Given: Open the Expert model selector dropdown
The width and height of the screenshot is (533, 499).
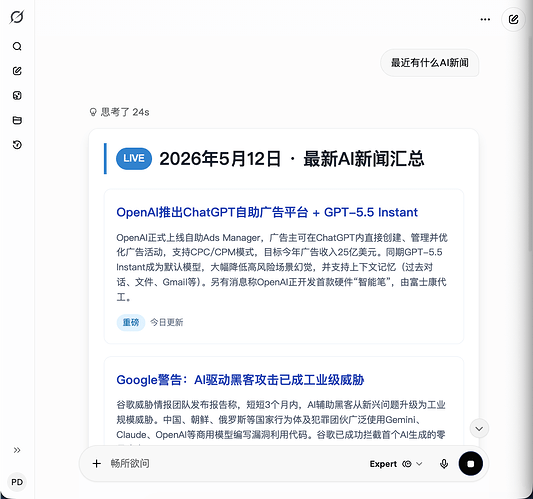Looking at the screenshot, I should (396, 464).
